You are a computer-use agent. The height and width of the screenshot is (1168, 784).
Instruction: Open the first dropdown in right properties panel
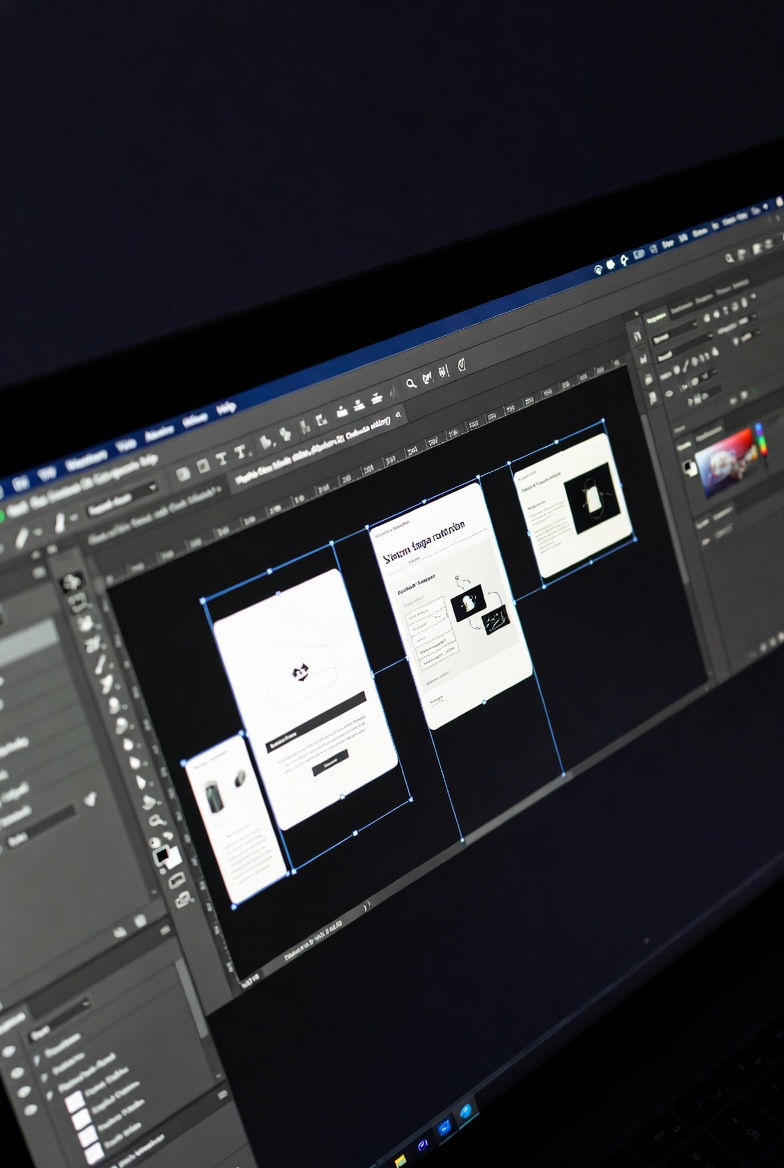[x=677, y=331]
